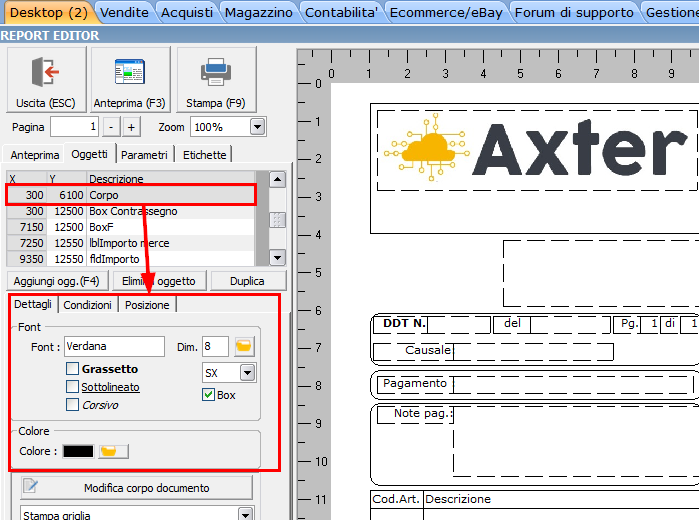Click the Axter logo image in report
This screenshot has width=699, height=520.
point(537,149)
